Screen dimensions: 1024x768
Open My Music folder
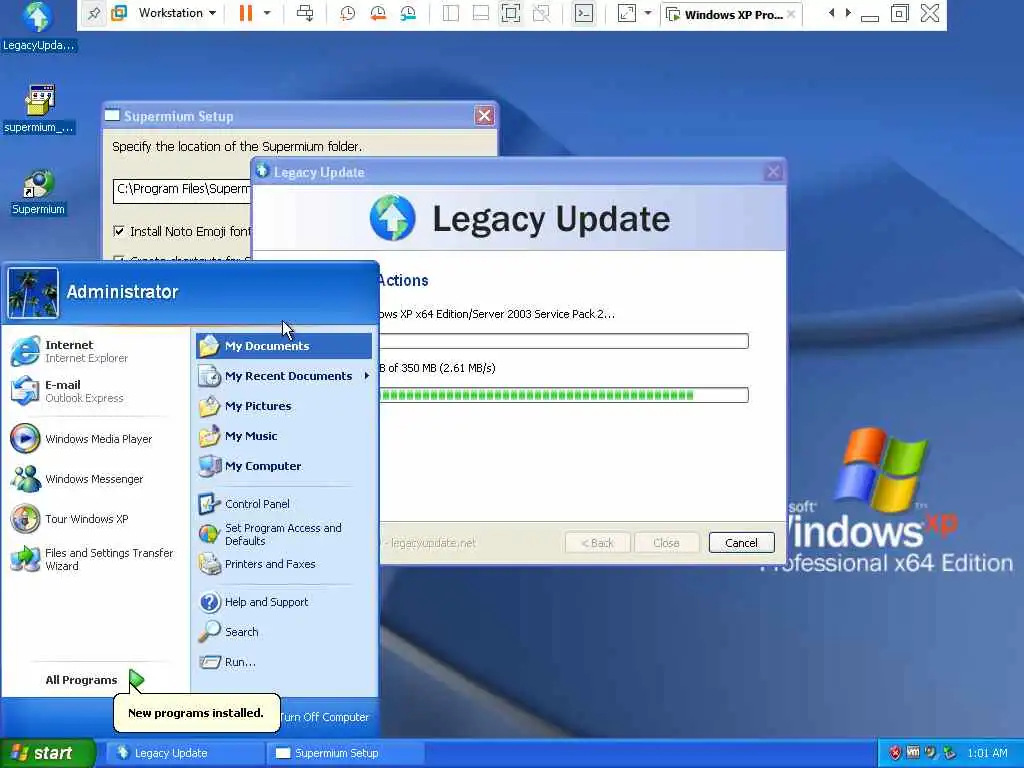[283, 436]
